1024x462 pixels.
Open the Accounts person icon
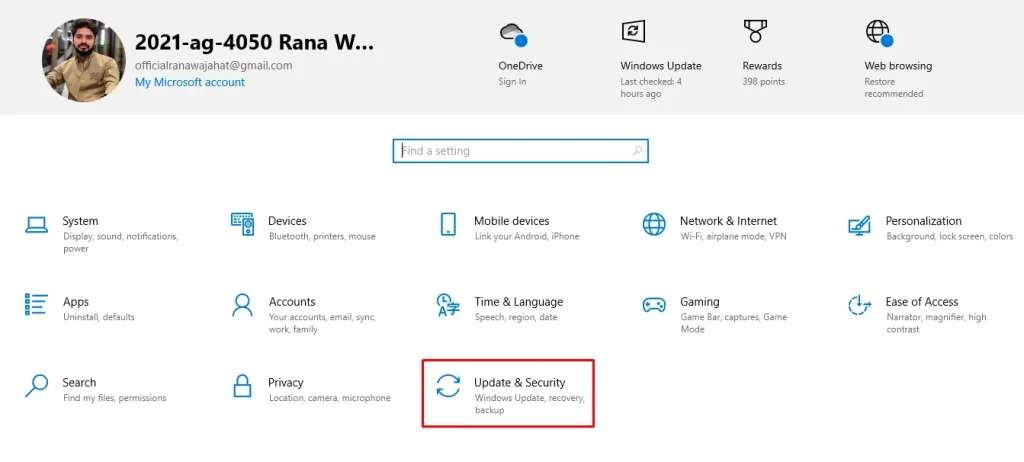click(242, 304)
